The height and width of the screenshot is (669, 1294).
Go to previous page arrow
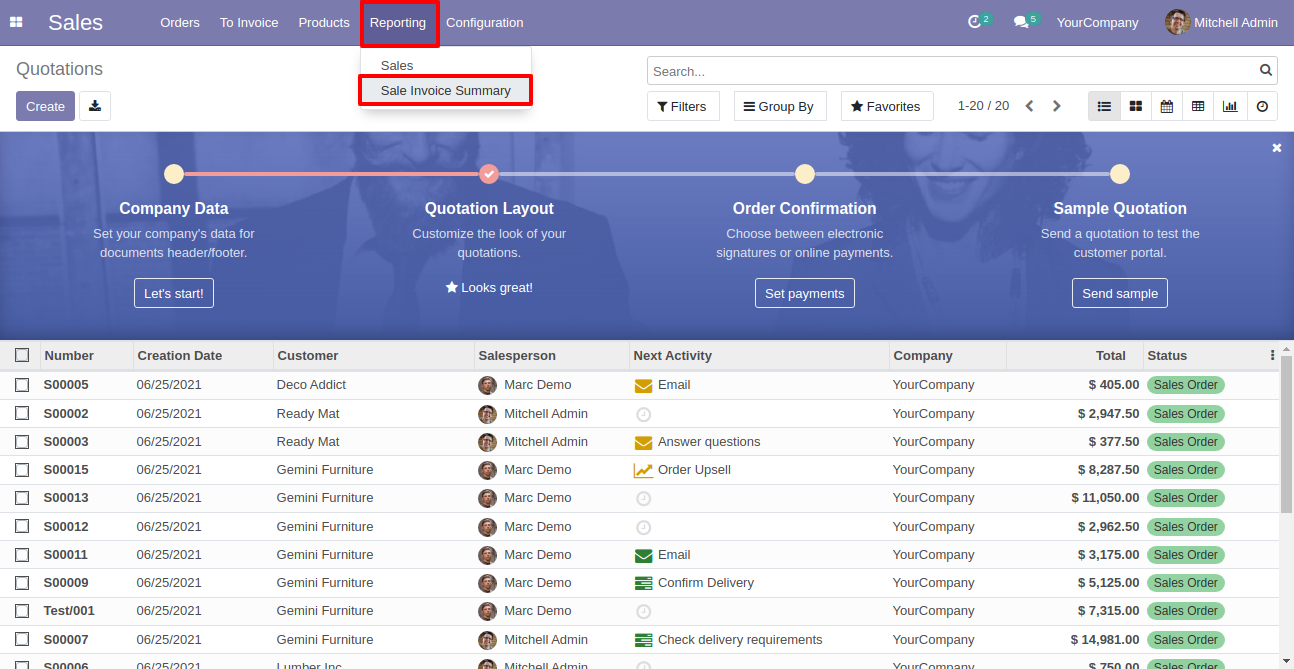(x=1029, y=106)
